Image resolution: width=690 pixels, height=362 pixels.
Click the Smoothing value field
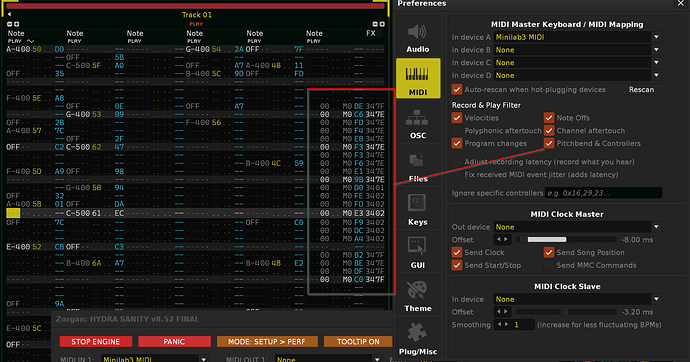point(523,325)
